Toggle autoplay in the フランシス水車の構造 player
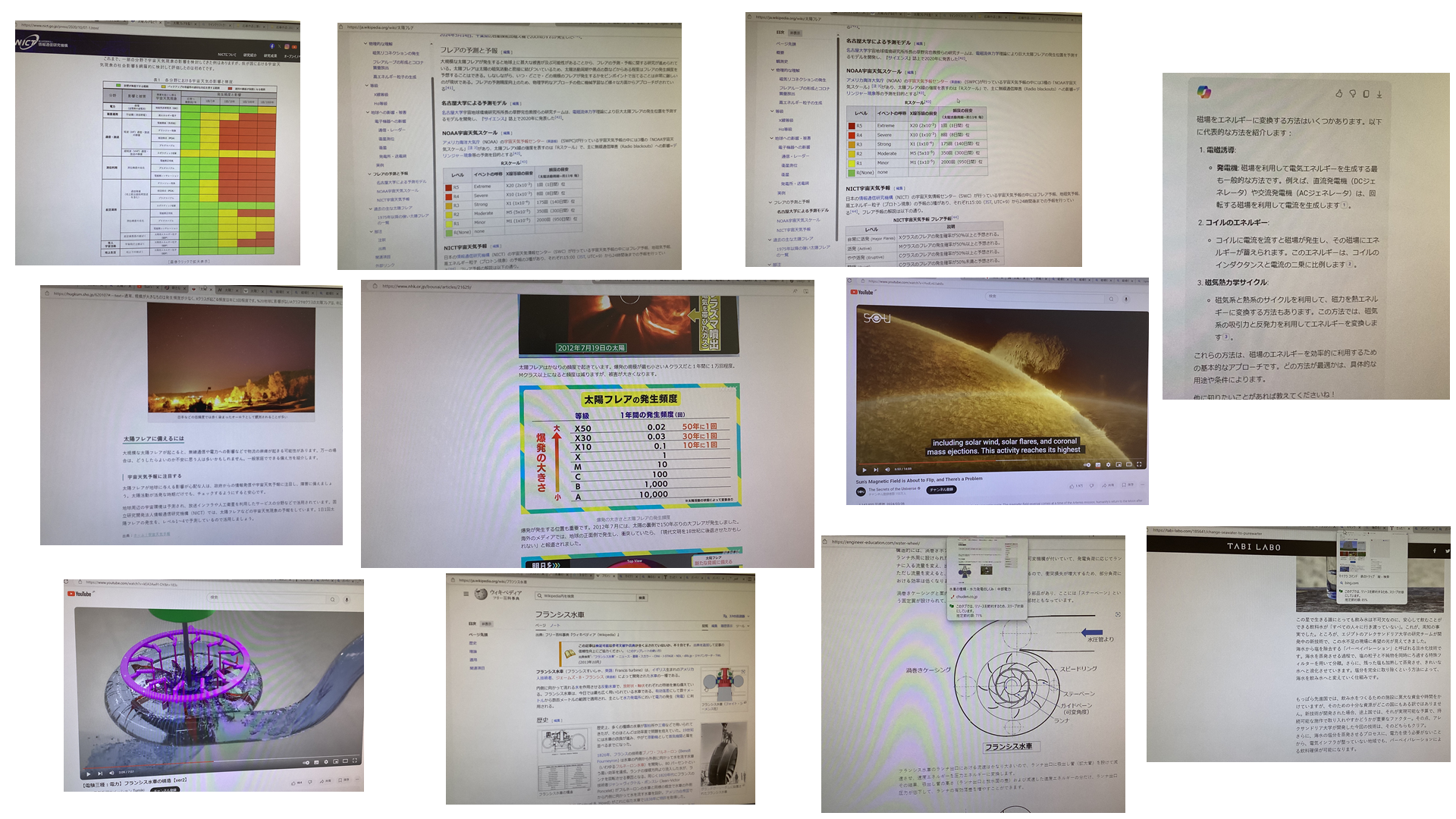Image resolution: width=1456 pixels, height=819 pixels. [306, 763]
